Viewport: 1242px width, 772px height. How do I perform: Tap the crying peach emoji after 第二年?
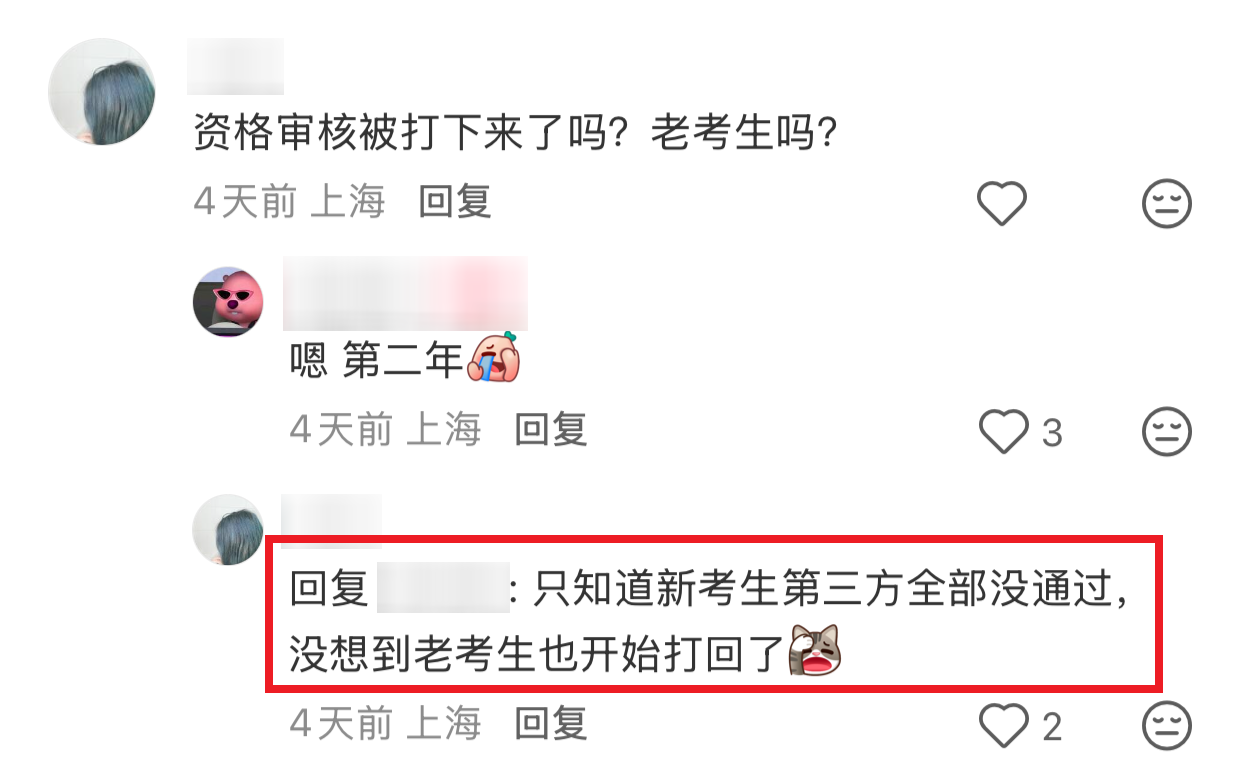[494, 359]
